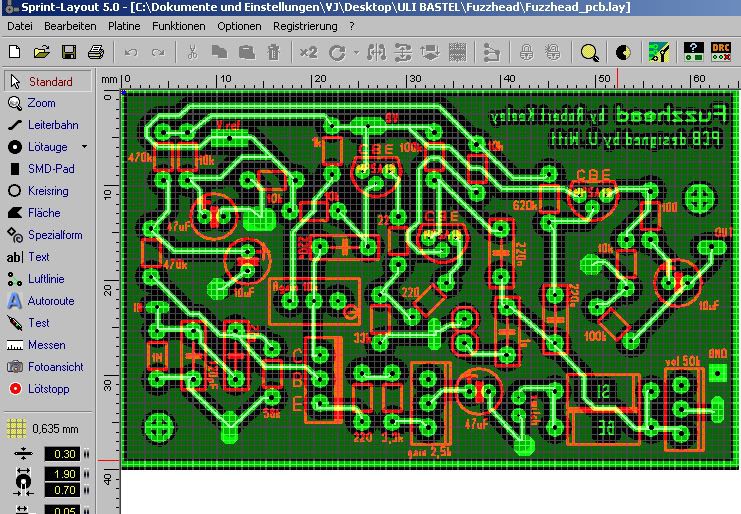Open the Platine menu
This screenshot has width=741, height=514.
[124, 26]
